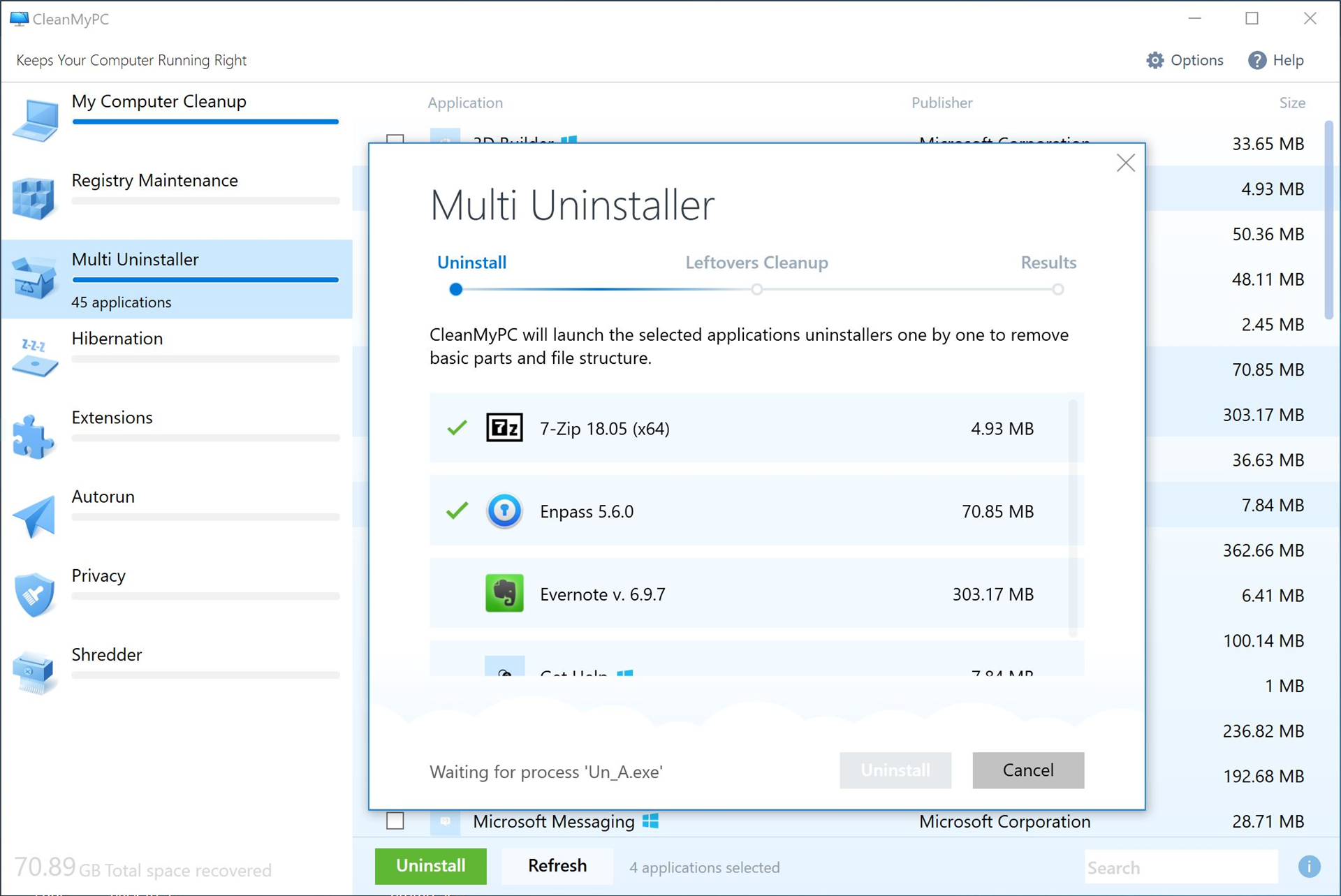Click the Cancel button in dialog
The image size is (1341, 896).
click(1028, 770)
